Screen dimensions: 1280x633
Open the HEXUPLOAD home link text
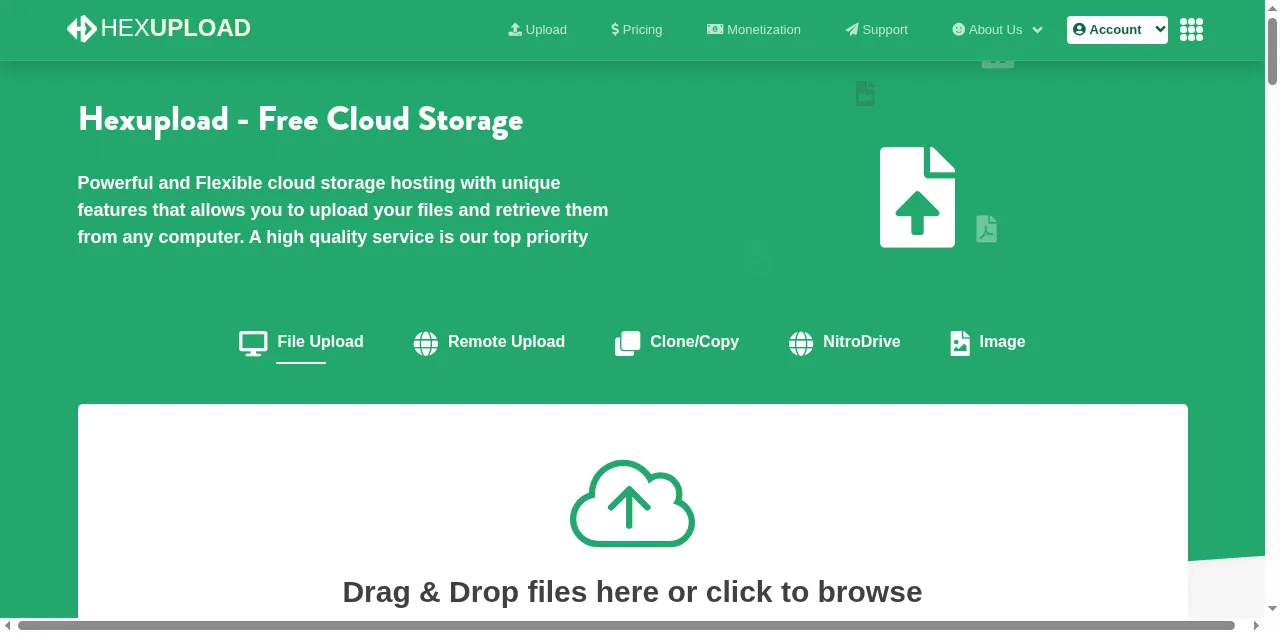[x=176, y=28]
